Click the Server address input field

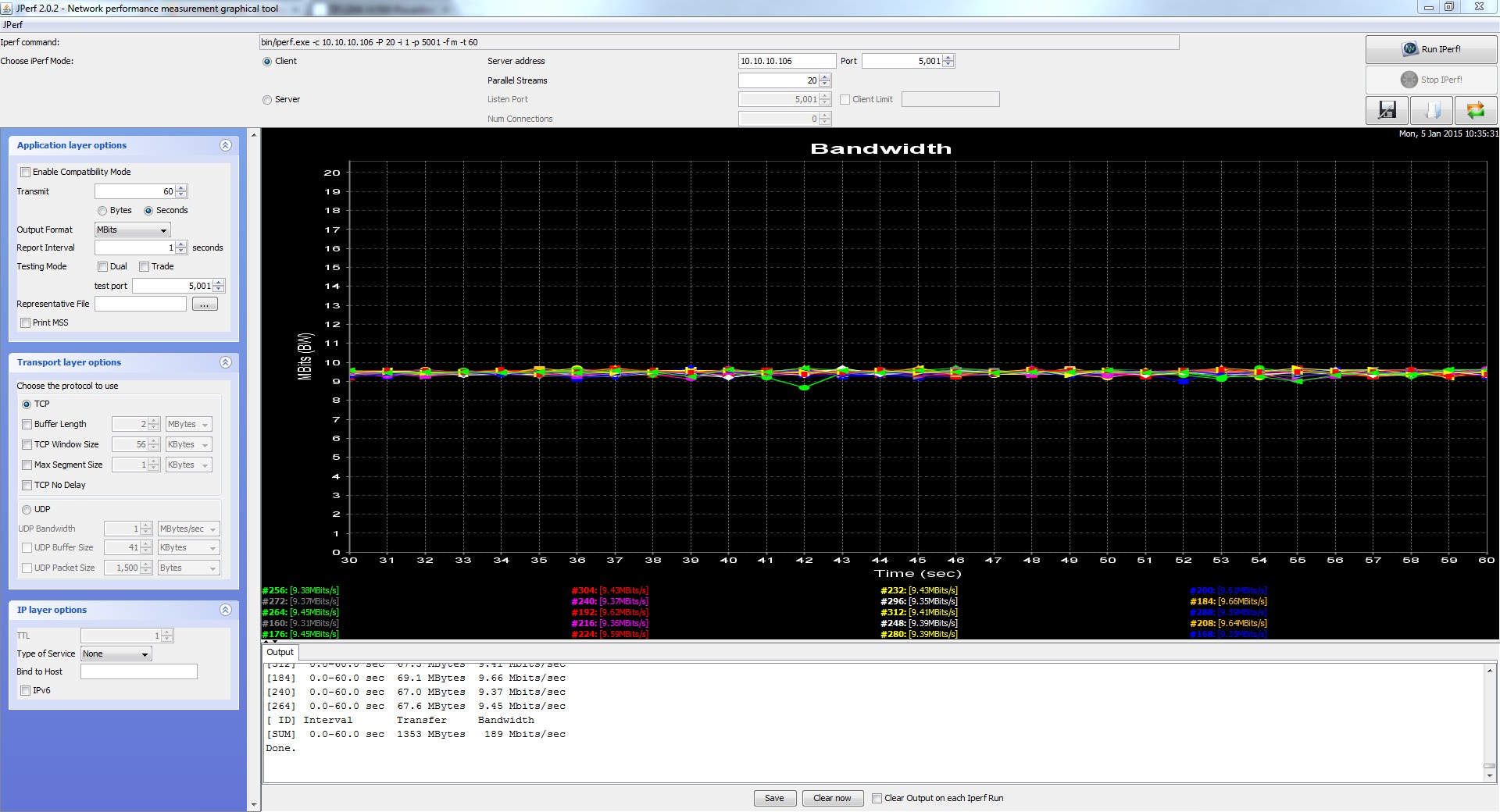click(786, 61)
